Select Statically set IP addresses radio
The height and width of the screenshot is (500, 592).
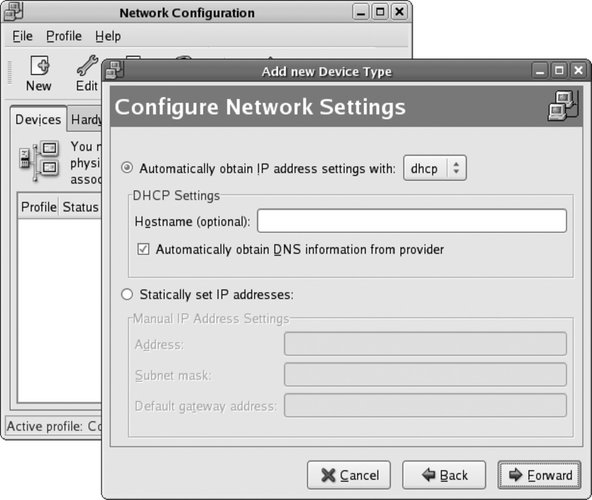pos(127,294)
